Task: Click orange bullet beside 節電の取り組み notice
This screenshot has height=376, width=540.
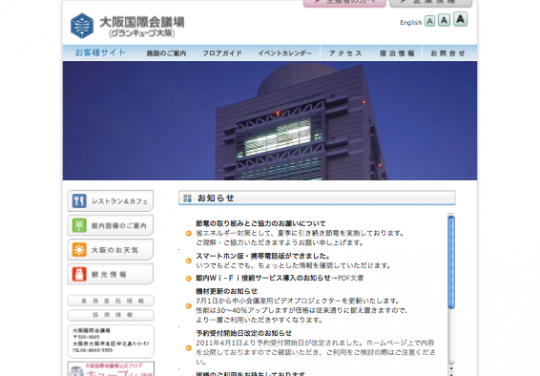Action: click(x=188, y=233)
